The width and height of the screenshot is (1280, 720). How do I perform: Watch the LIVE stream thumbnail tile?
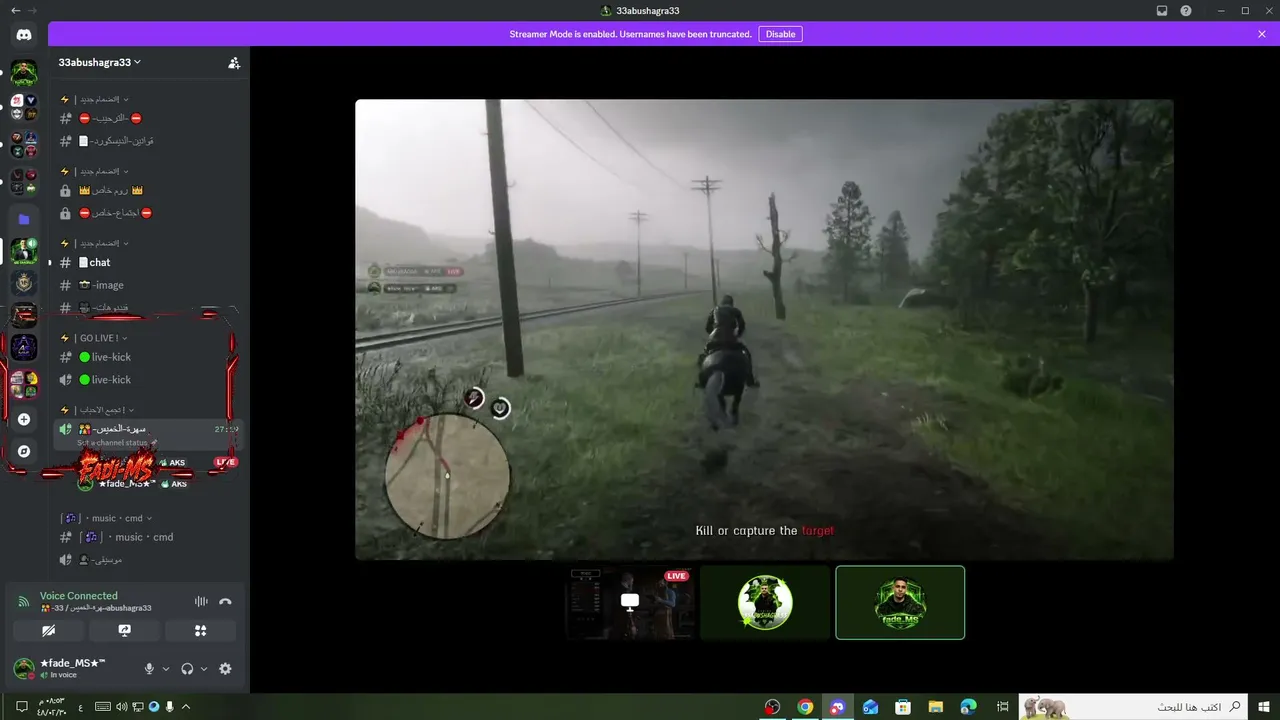630,602
